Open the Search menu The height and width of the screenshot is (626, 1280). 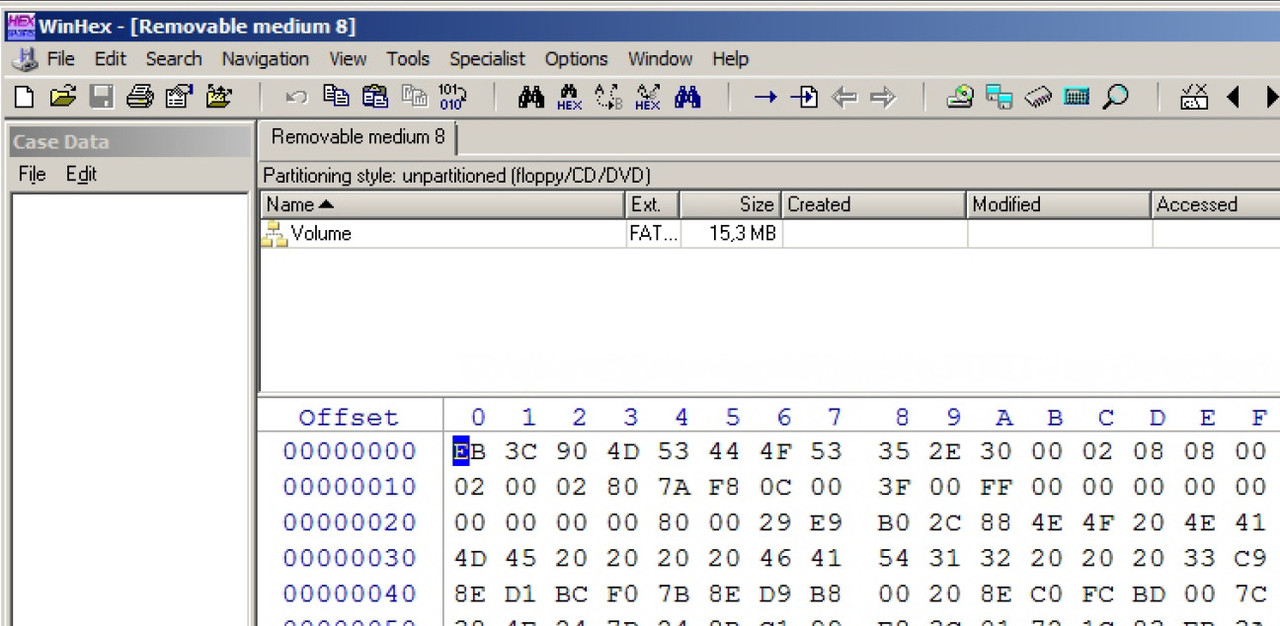[174, 59]
